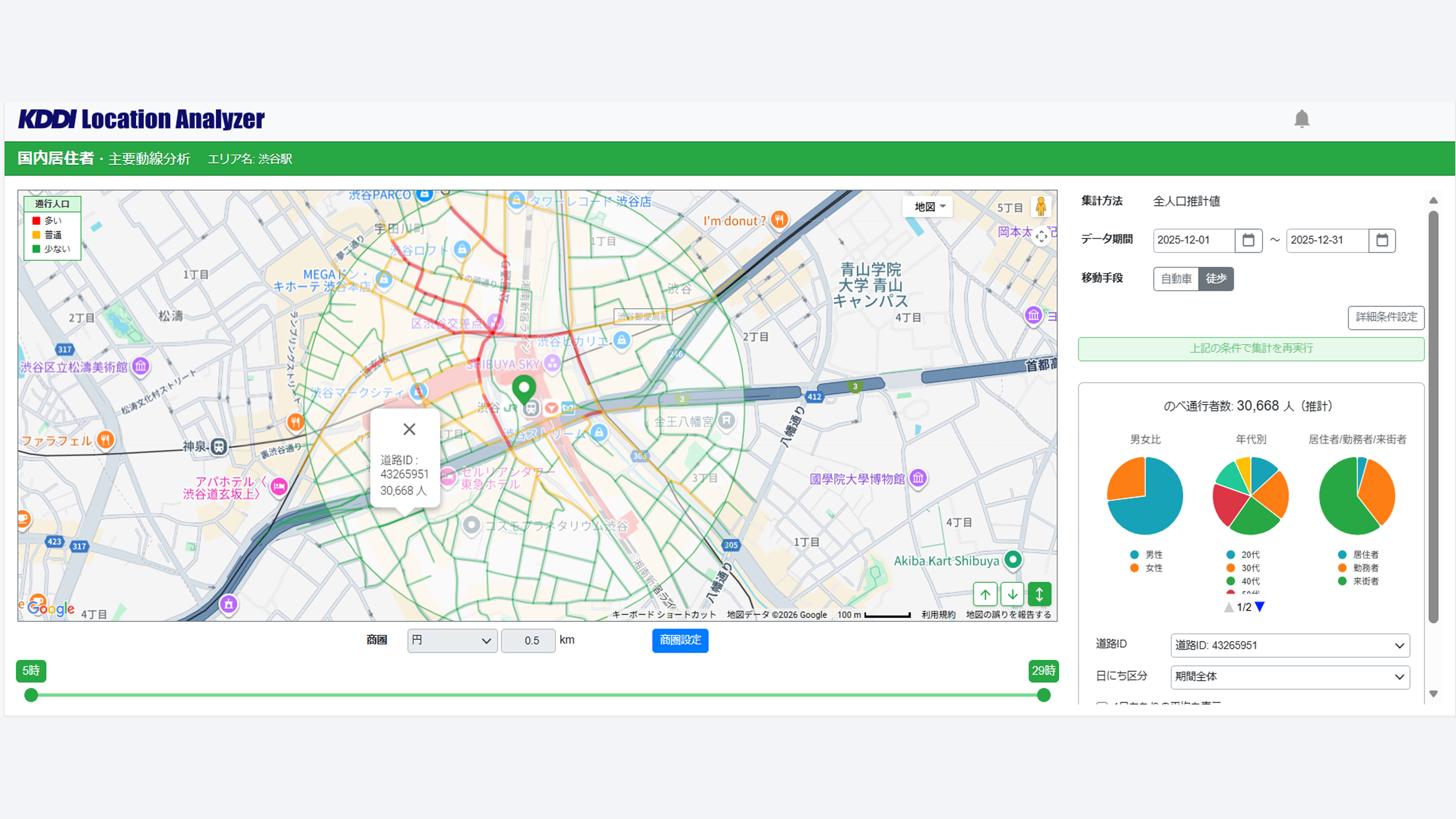Click the 商圏設定 button
The width and height of the screenshot is (1456, 819).
pos(680,640)
